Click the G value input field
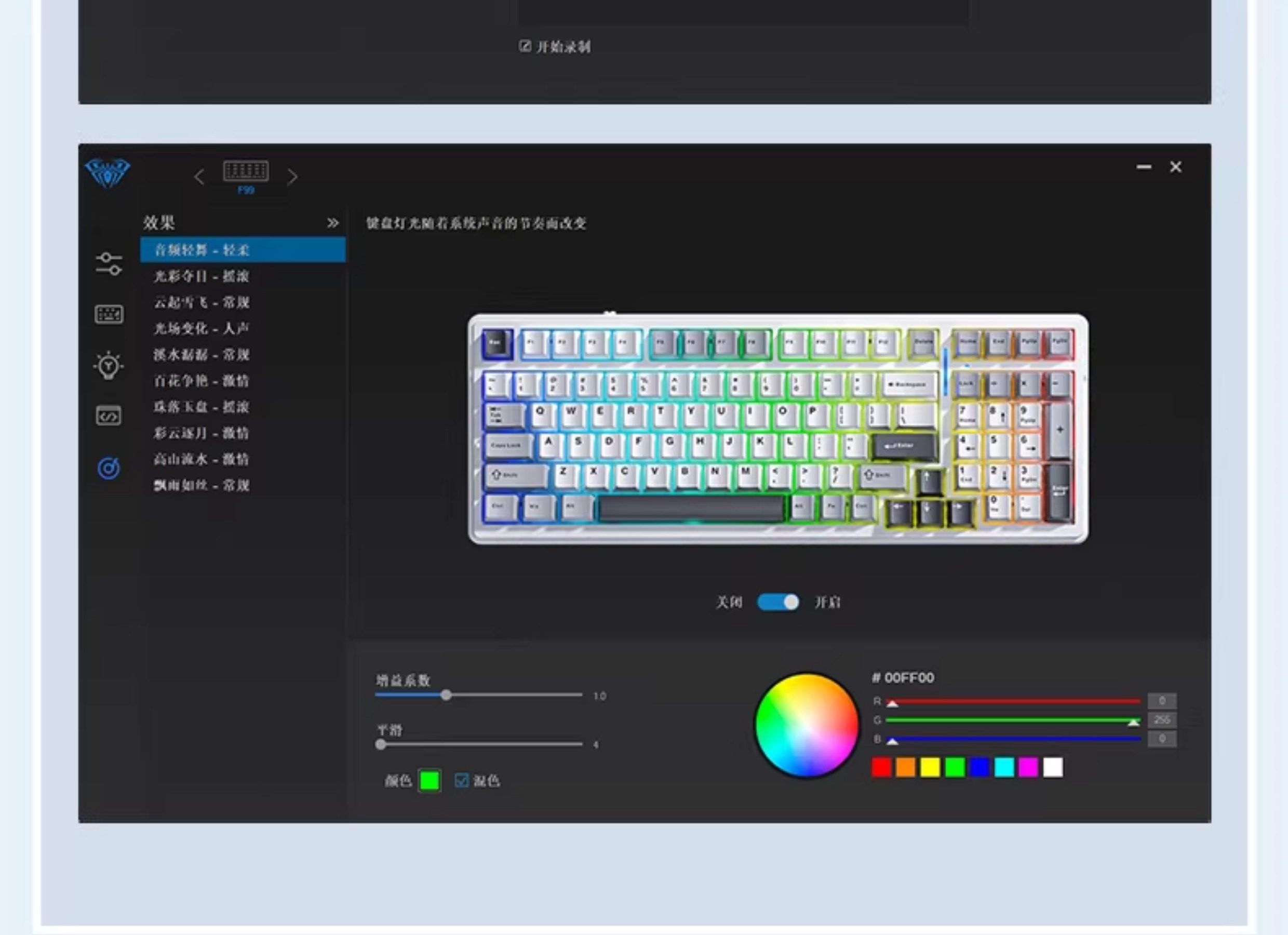 pos(1161,720)
